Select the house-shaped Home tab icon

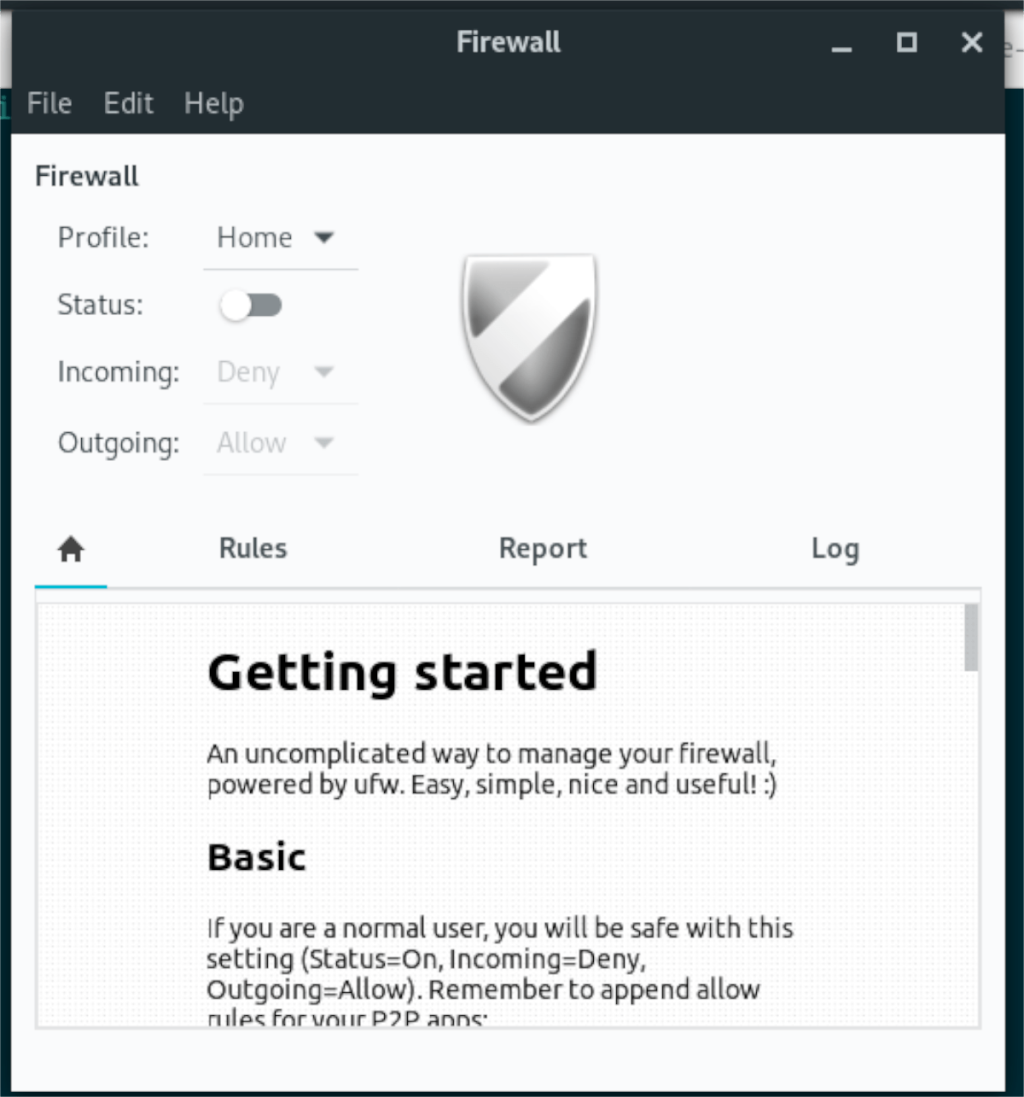[70, 548]
